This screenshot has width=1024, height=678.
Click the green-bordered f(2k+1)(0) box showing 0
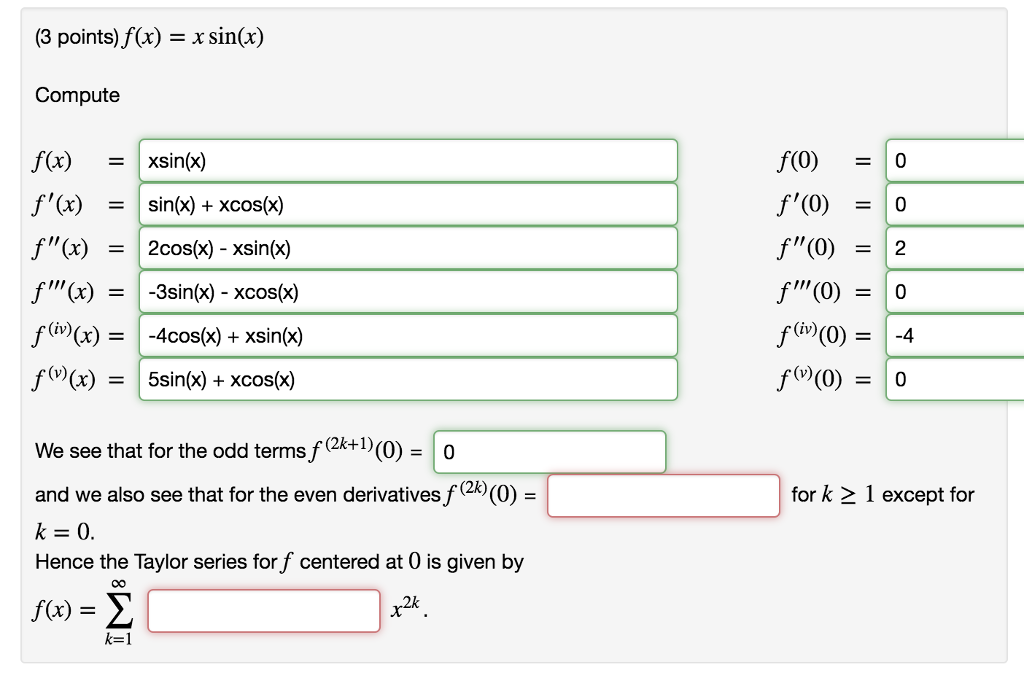[x=549, y=452]
